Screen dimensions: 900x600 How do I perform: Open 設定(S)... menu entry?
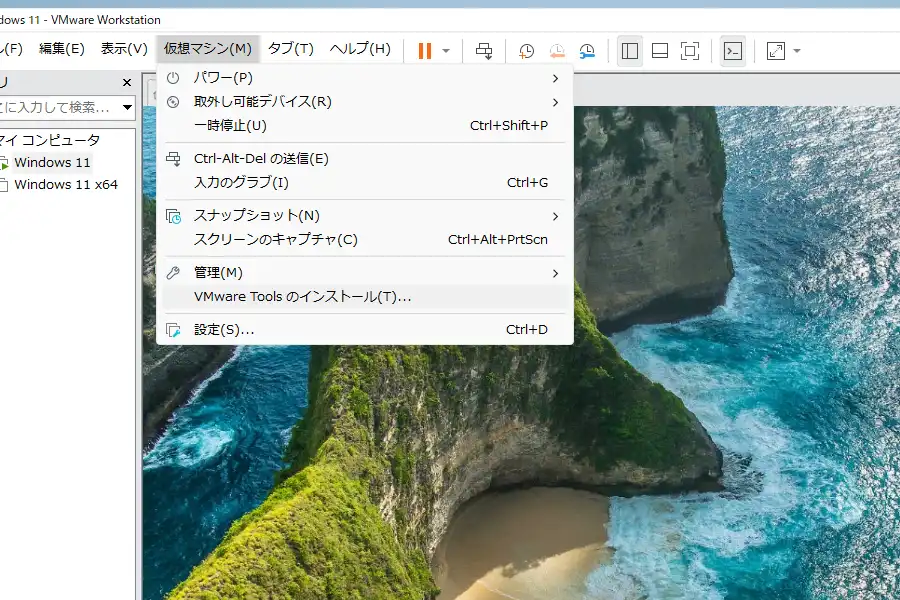click(x=364, y=330)
